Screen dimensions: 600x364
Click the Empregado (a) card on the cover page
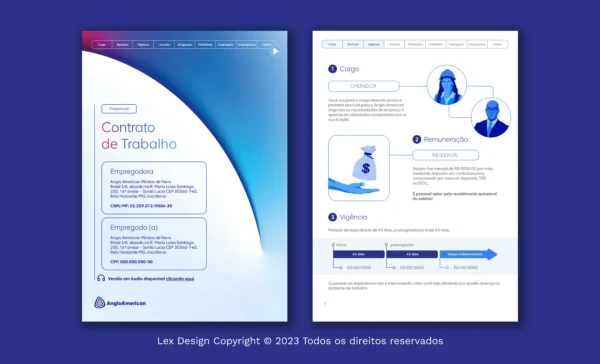[x=154, y=244]
